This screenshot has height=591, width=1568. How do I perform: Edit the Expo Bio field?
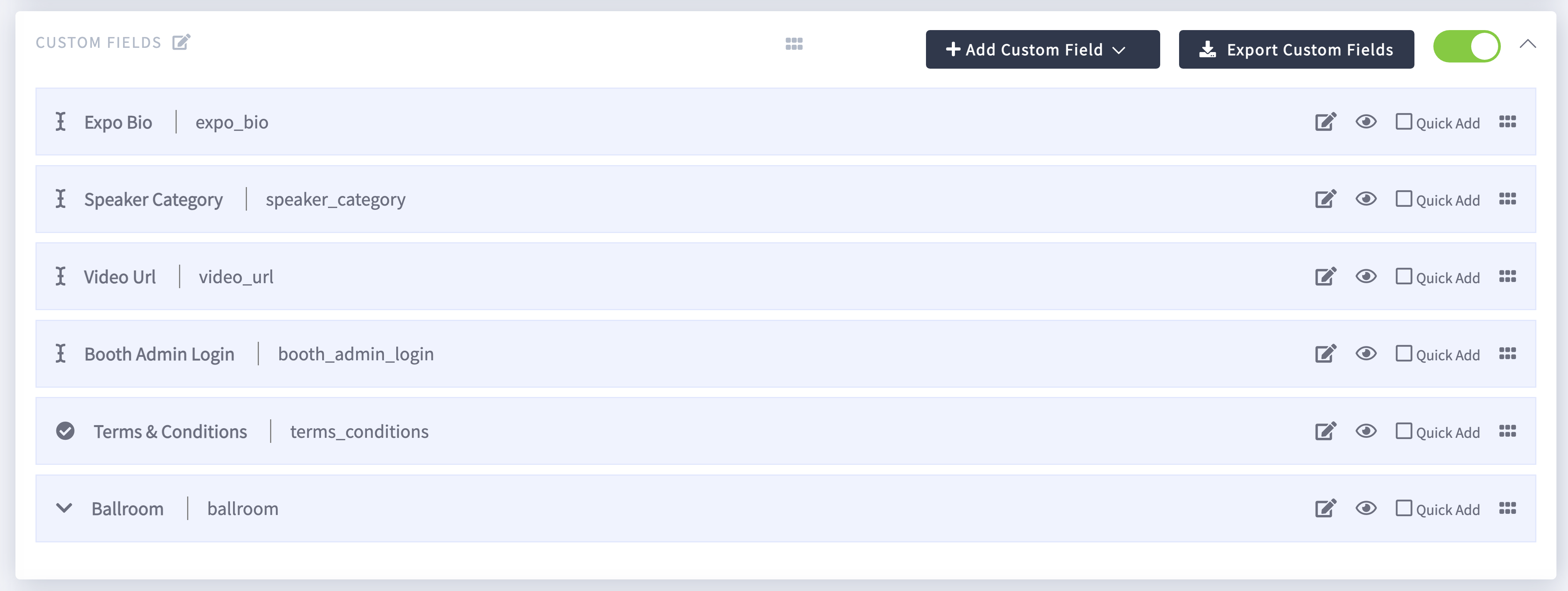click(1326, 122)
